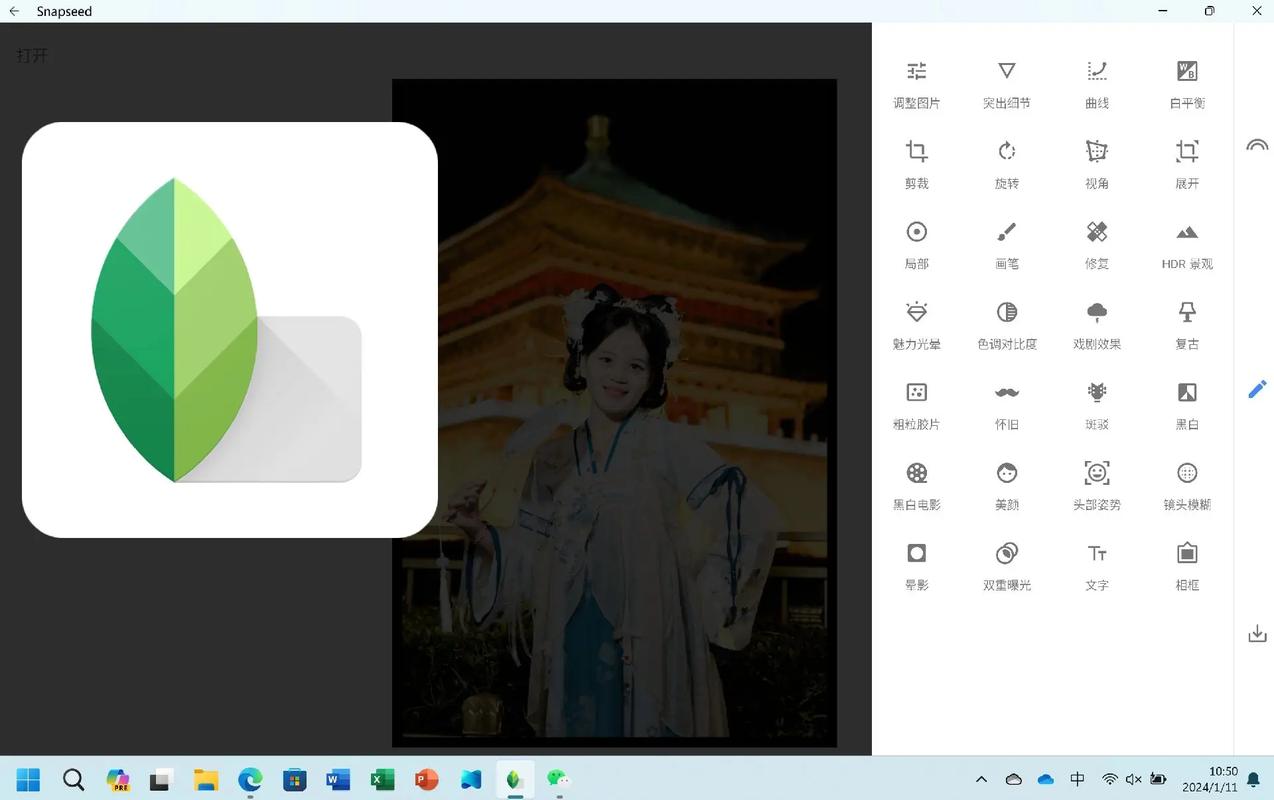Select the Crop (剪裁) tool
This screenshot has height=800, width=1274.
[x=916, y=163]
